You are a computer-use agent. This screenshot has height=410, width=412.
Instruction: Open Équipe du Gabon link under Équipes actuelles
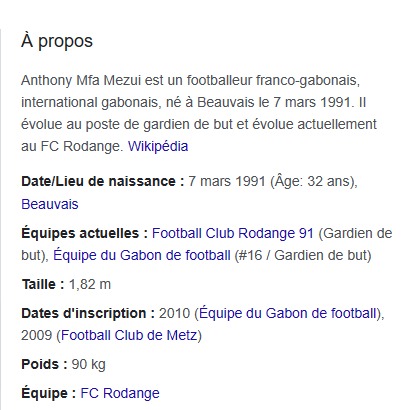pos(142,255)
